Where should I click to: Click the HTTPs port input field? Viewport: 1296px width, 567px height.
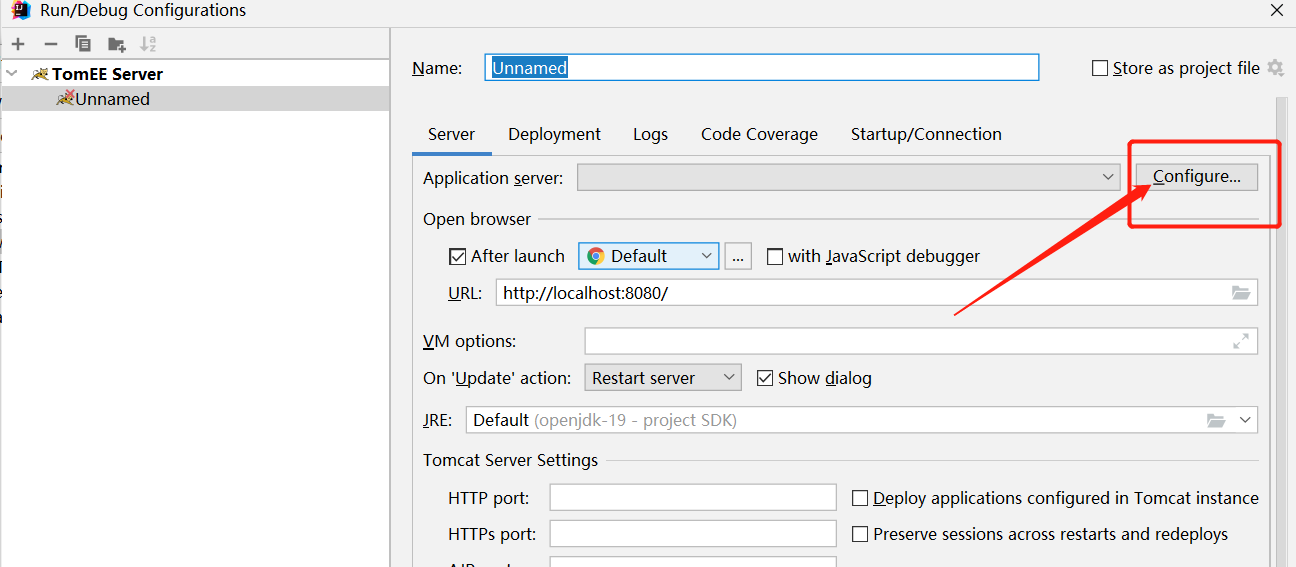coord(693,534)
